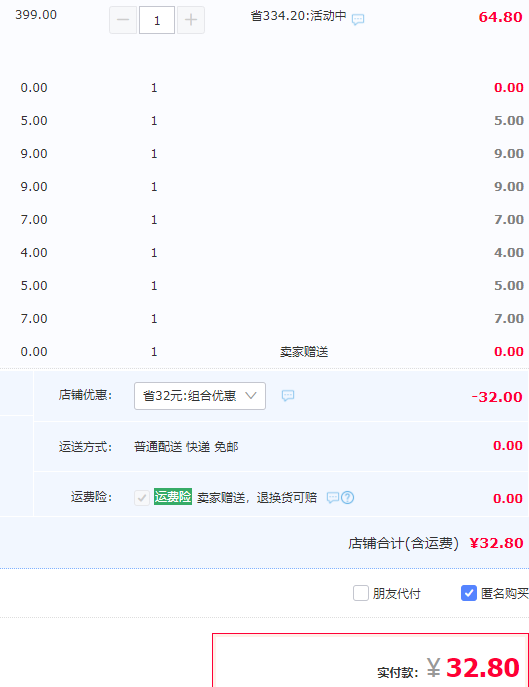Viewport: 529px width, 687px height.
Task: Toggle the 运费险 checkbox
Action: (x=142, y=498)
